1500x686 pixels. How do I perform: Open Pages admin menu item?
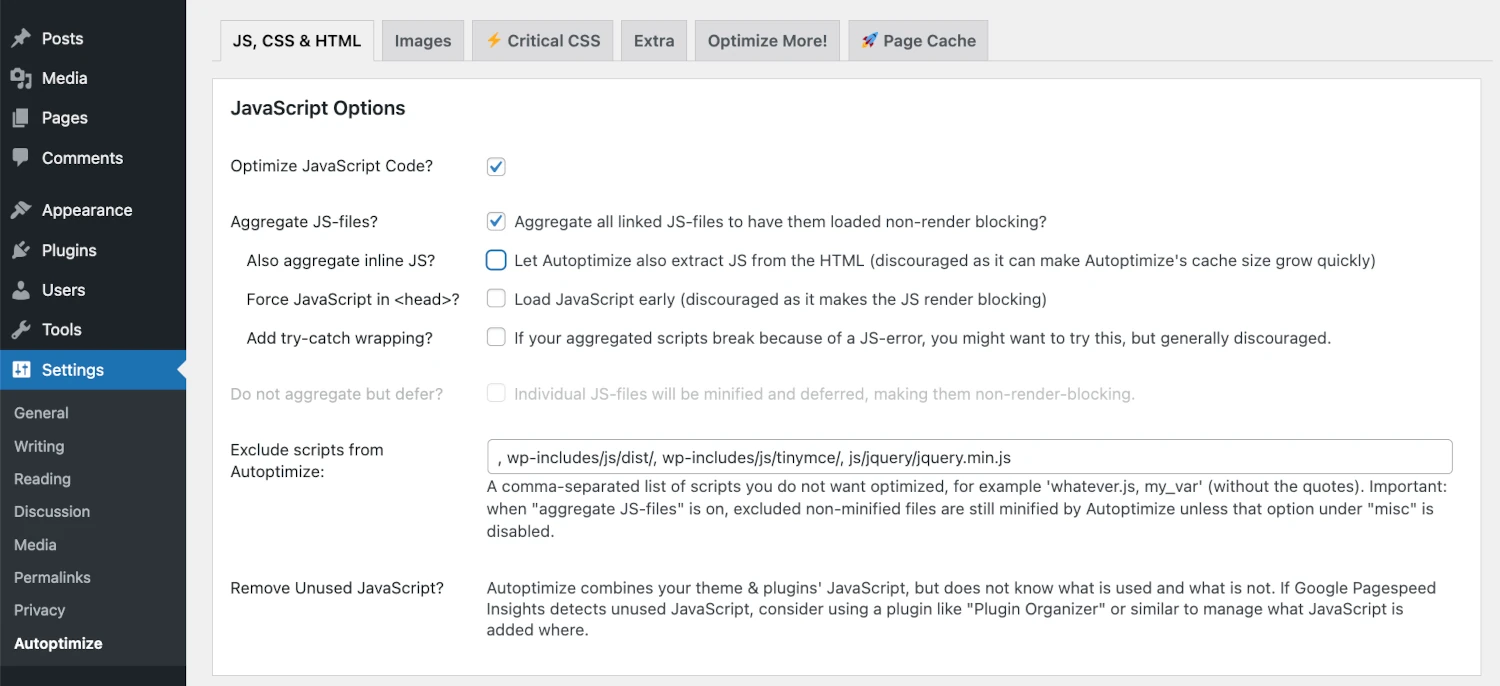[93, 118]
